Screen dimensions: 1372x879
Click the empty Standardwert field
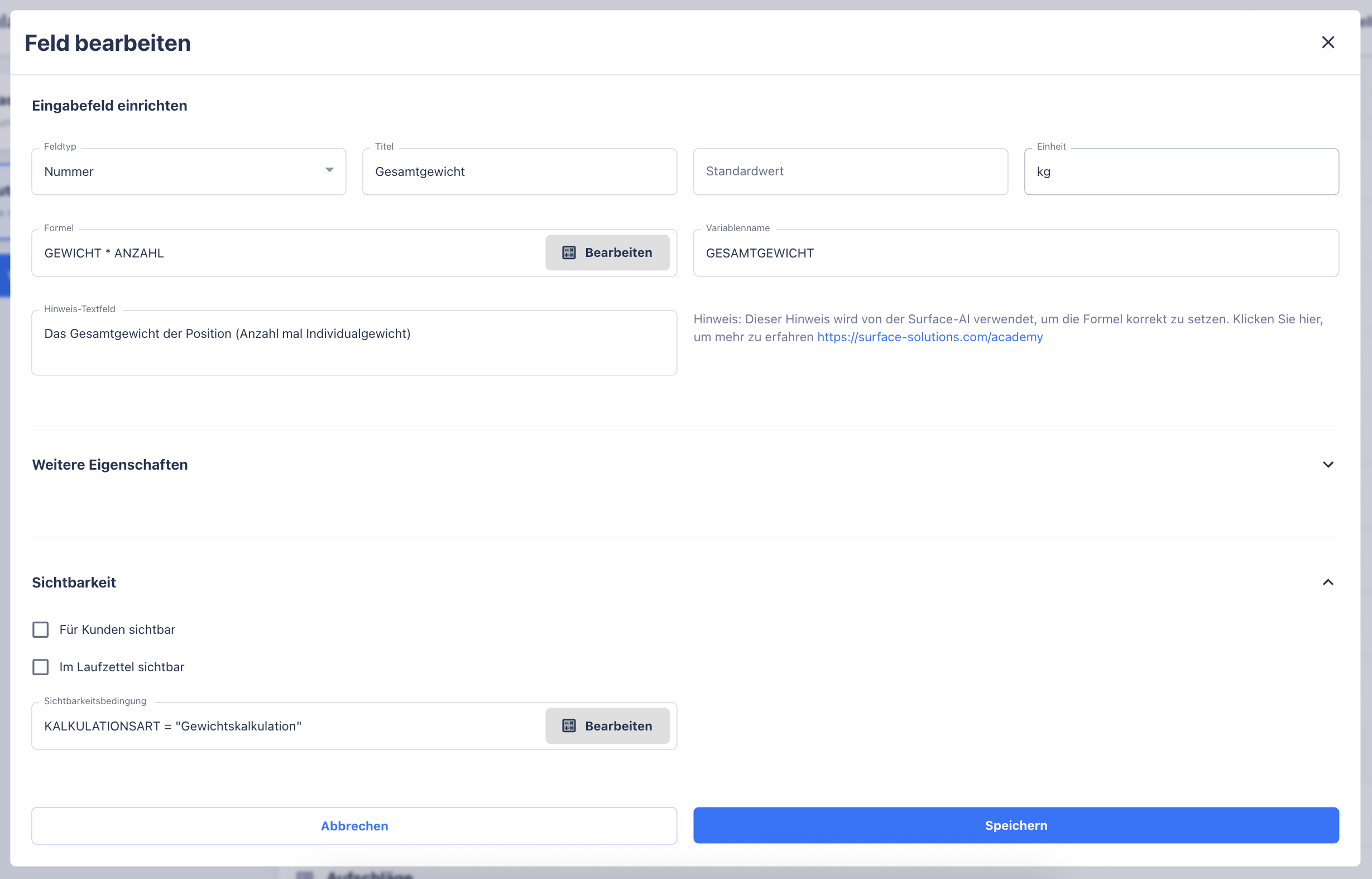850,172
